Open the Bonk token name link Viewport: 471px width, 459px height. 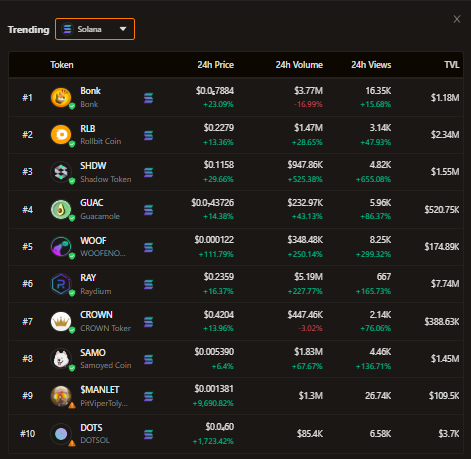tap(90, 91)
